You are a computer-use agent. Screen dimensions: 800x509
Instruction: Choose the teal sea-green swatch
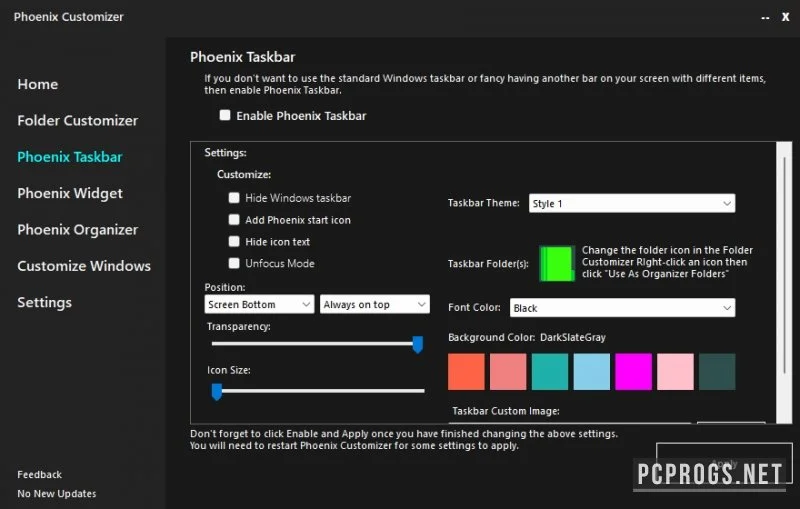[x=550, y=371]
